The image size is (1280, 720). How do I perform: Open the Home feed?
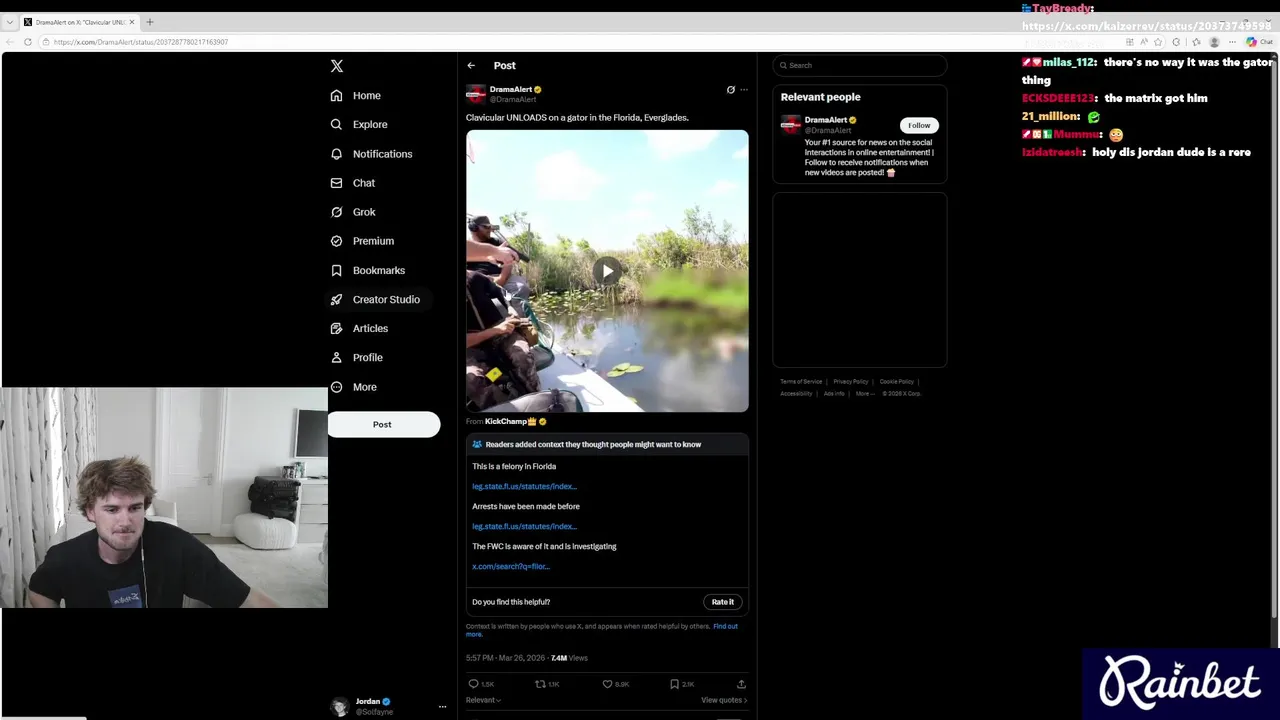click(356, 96)
